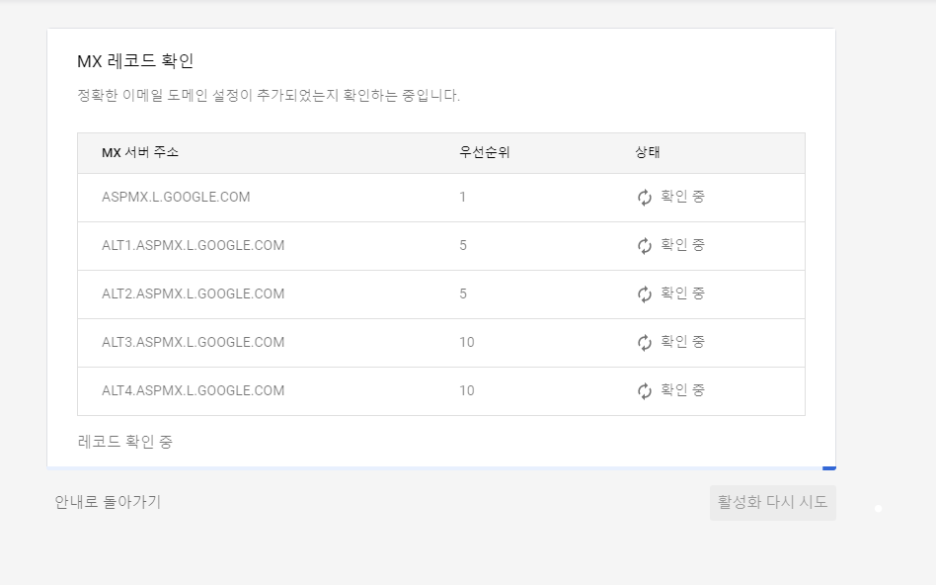Screen dimensions: 936x585
Task: Click the progress bar below the card
Action: (441, 469)
